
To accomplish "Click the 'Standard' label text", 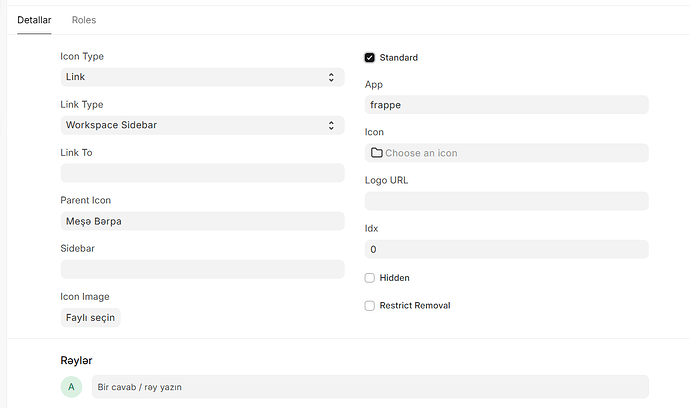I will pyautogui.click(x=399, y=58).
